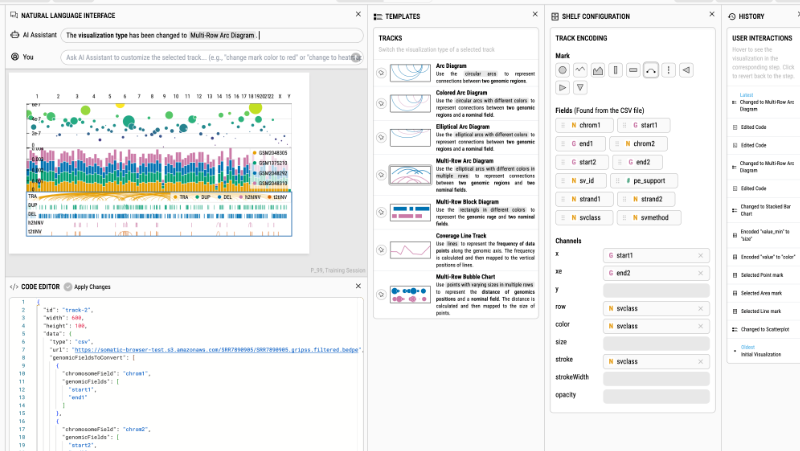Image resolution: width=800 pixels, height=451 pixels.
Task: Revert to Changed to Stacked Bar Chart
Action: 764,210
